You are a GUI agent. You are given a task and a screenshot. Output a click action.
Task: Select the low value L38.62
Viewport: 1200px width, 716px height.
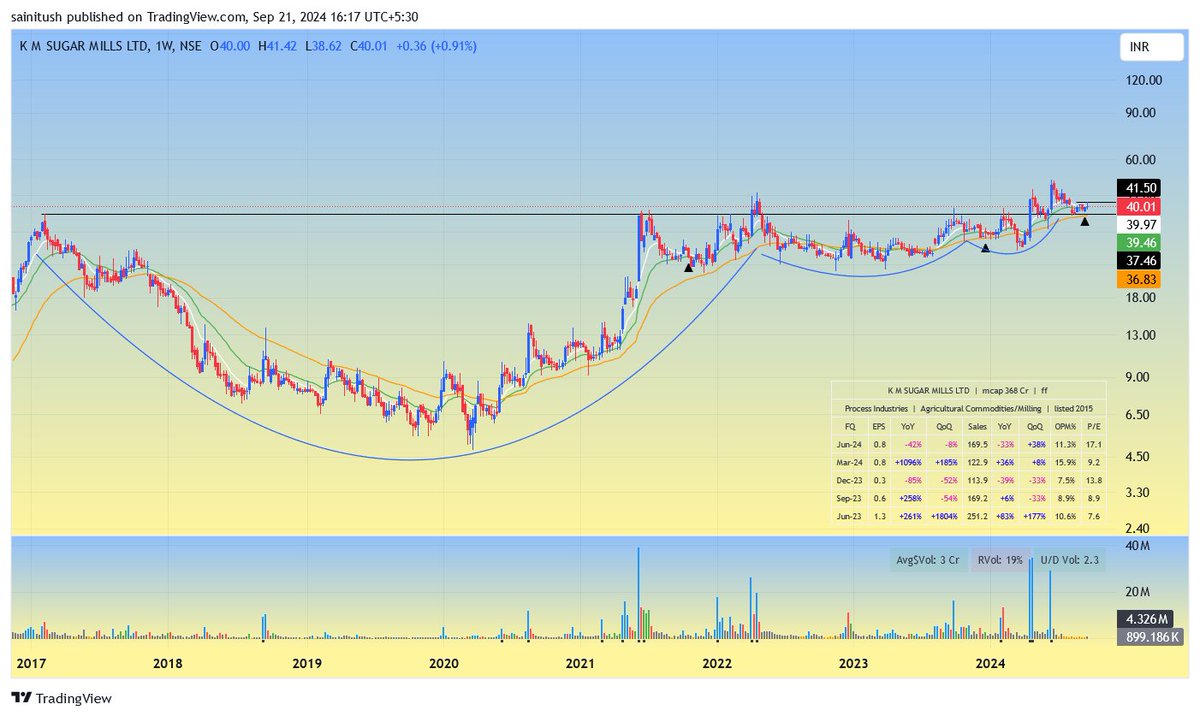[x=325, y=46]
